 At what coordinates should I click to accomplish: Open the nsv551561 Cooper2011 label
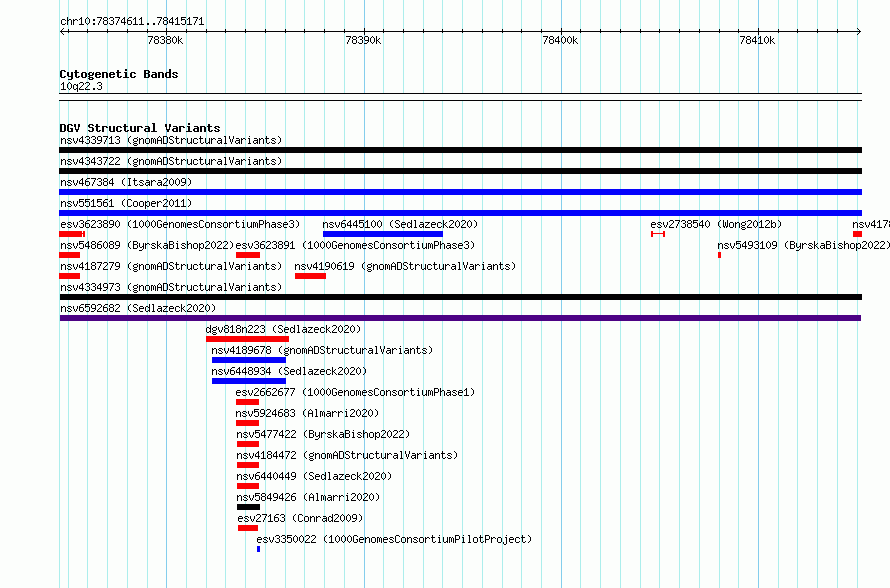coord(126,203)
